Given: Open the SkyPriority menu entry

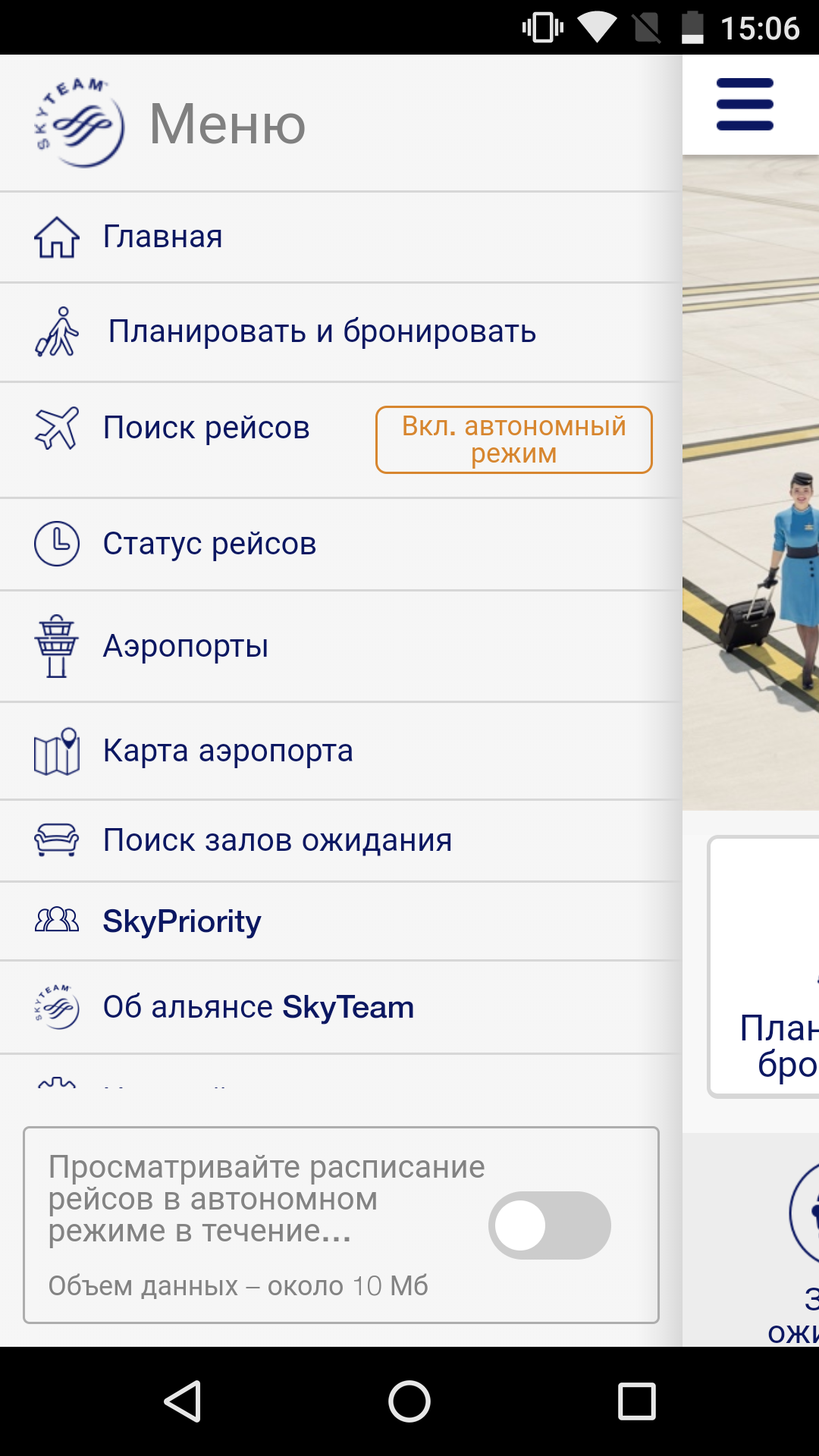Looking at the screenshot, I should point(340,921).
